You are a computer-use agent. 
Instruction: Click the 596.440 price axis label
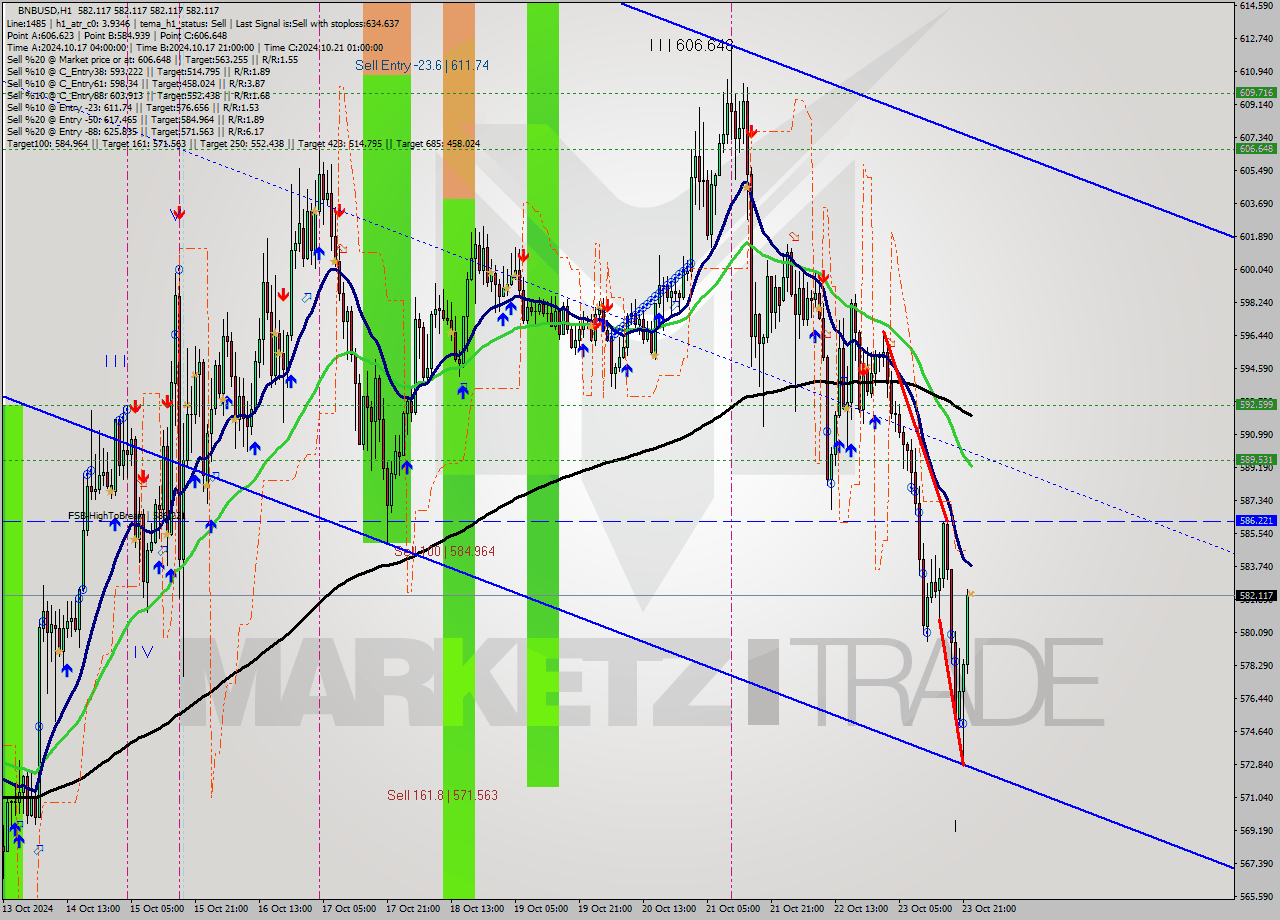tap(1256, 335)
